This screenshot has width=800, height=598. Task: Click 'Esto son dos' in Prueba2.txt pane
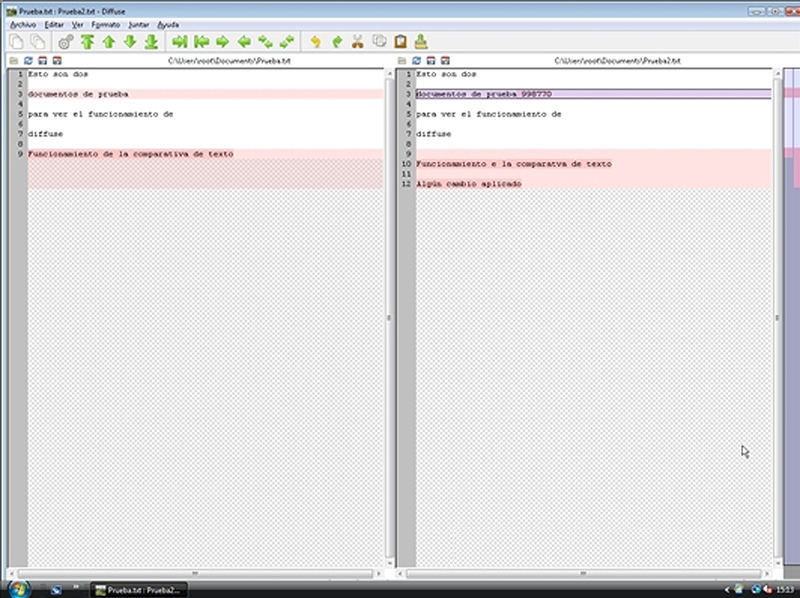pos(446,74)
